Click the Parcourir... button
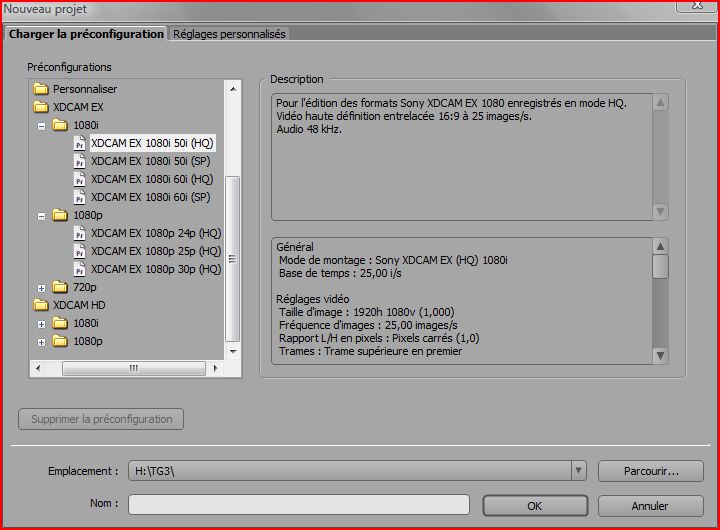This screenshot has width=720, height=530. coord(651,471)
